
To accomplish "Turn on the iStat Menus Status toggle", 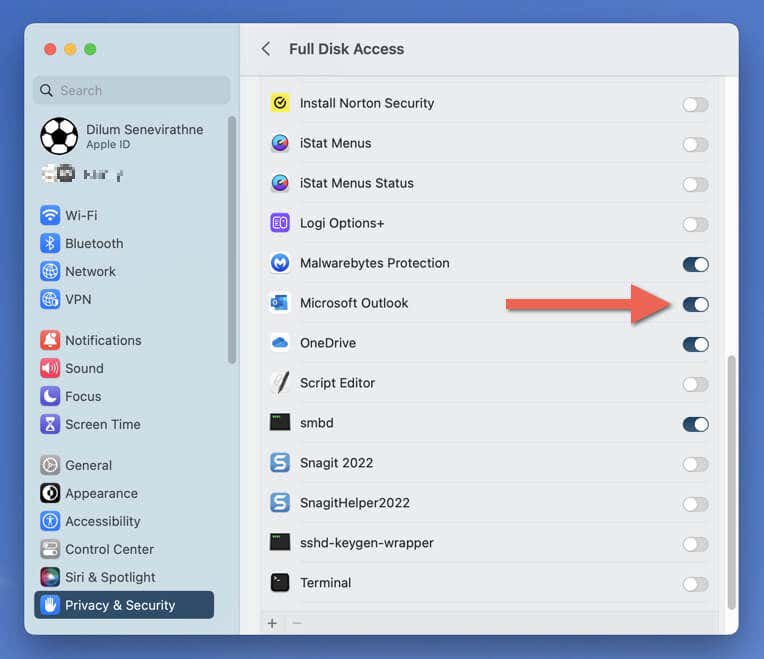I will click(695, 184).
